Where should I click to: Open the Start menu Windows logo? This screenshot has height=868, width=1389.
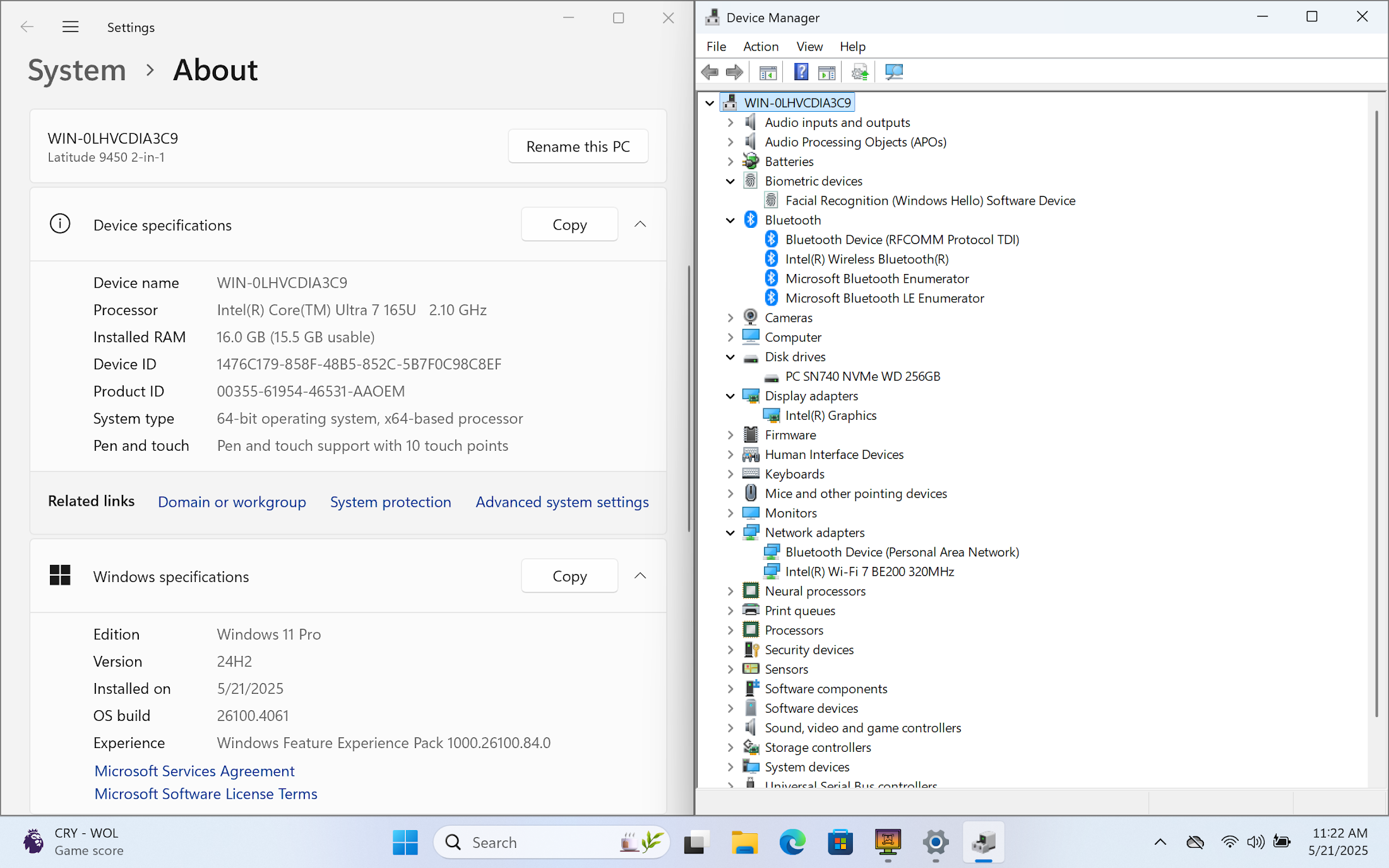(405, 842)
